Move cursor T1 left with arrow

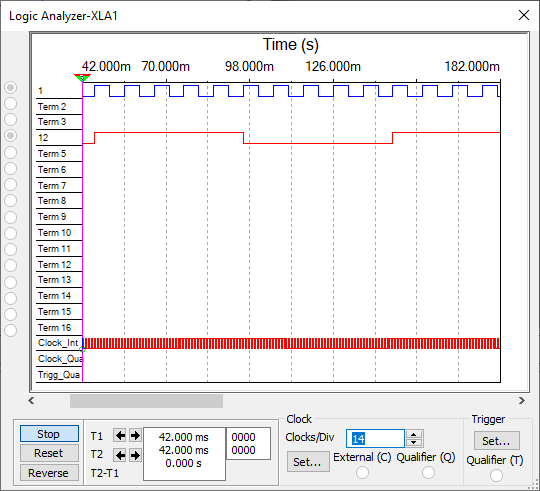[x=120, y=436]
